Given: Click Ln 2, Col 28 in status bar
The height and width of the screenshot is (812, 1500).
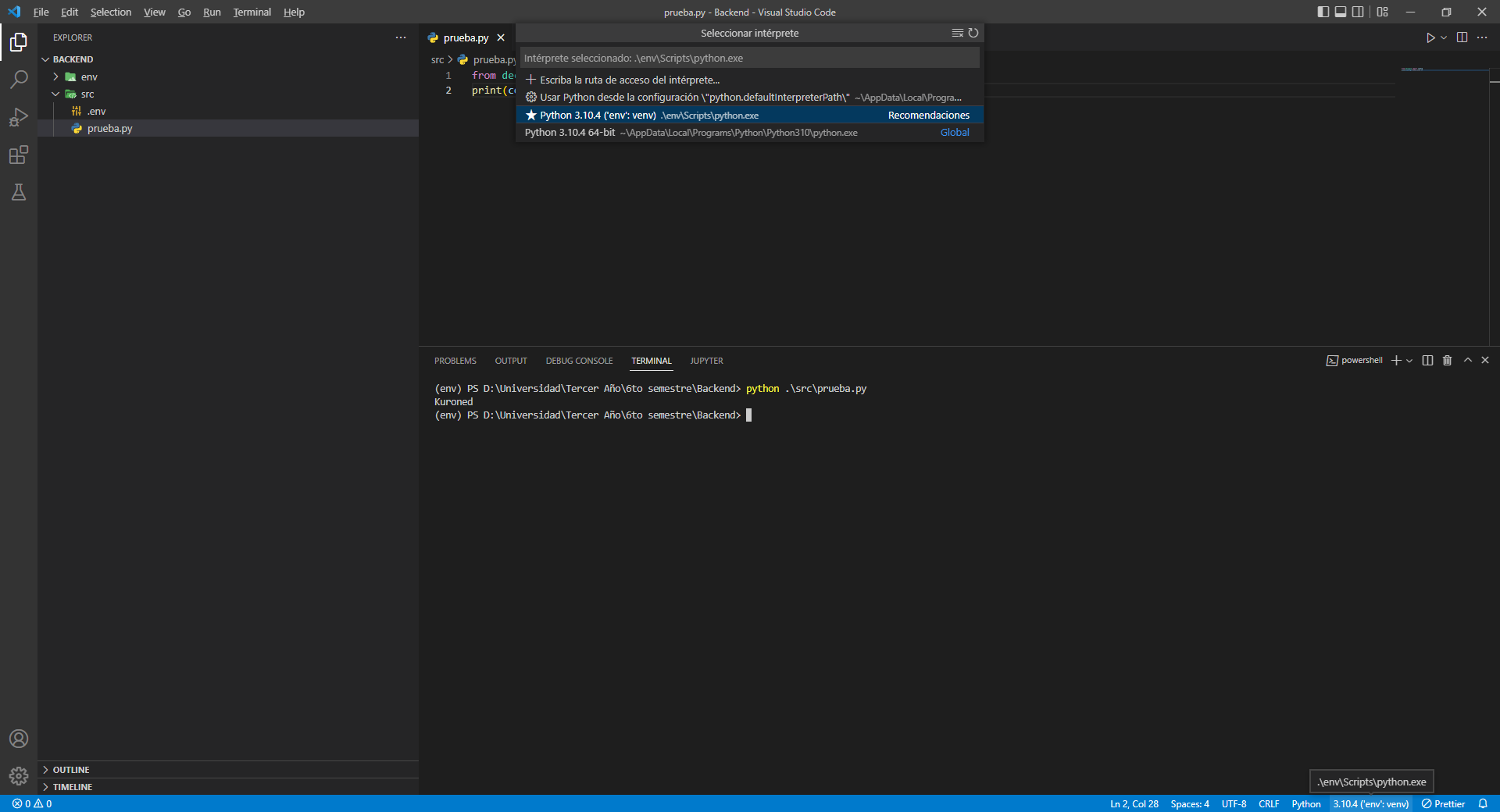Looking at the screenshot, I should pos(1134,803).
